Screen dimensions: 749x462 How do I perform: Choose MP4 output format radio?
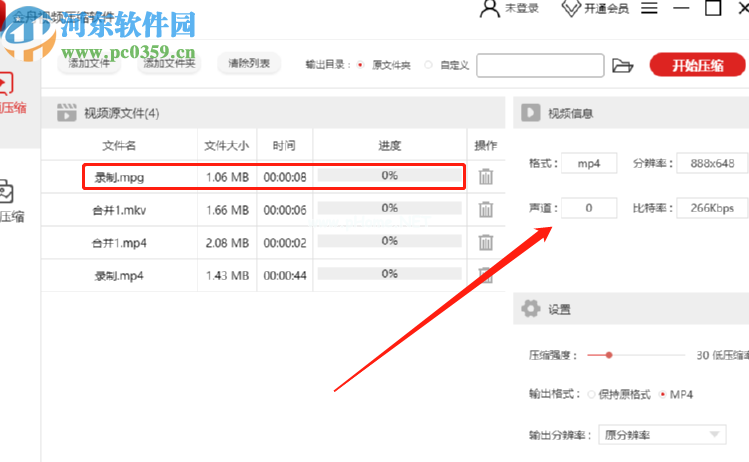click(663, 395)
